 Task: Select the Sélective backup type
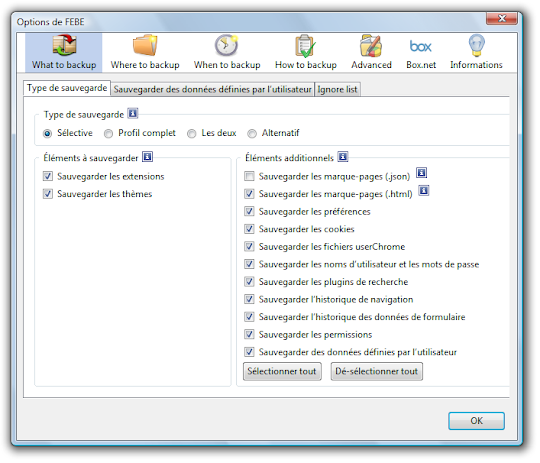(48, 133)
